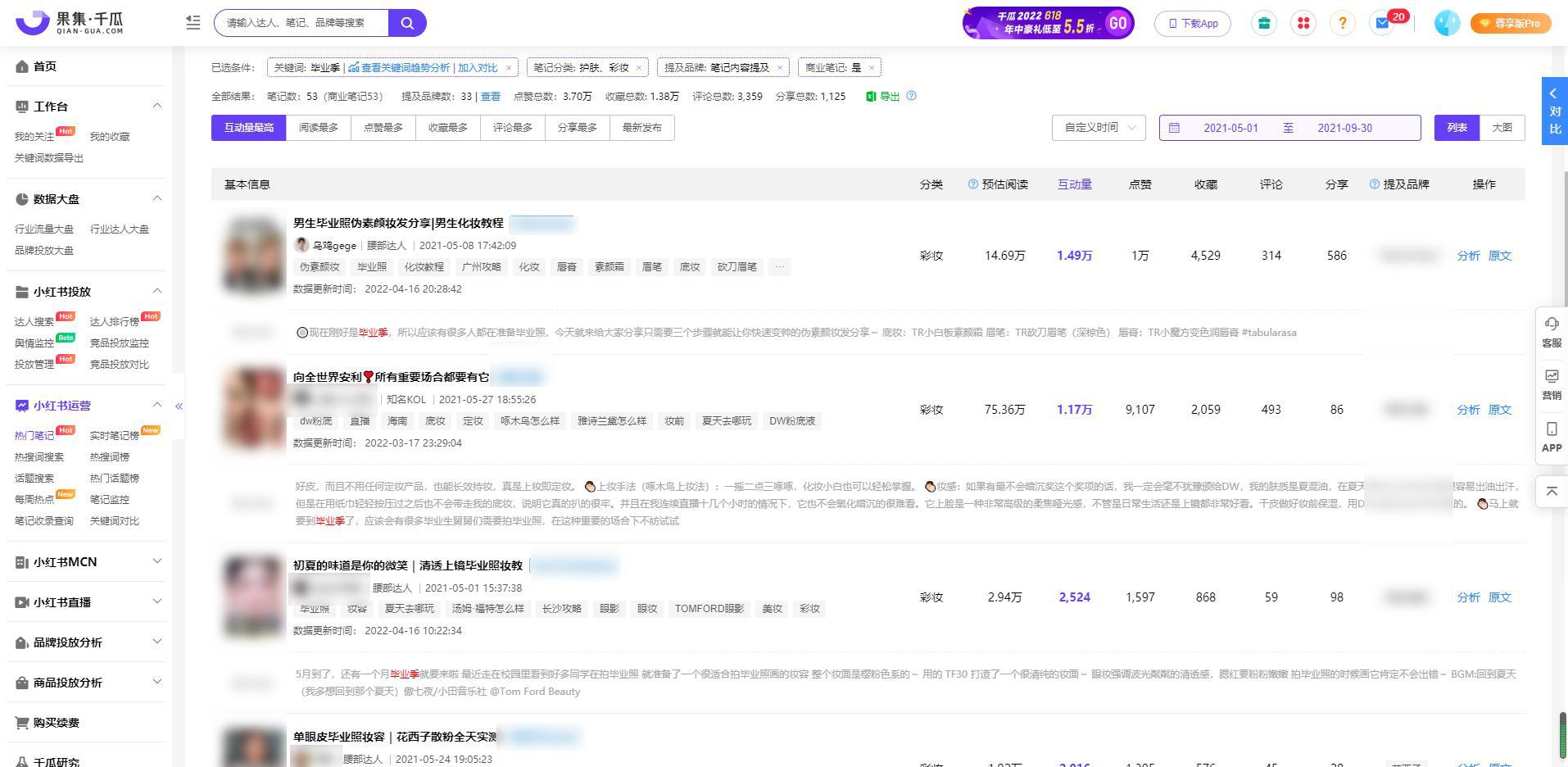Switch to 列表 list view
Viewport: 1568px width, 767px height.
[x=1457, y=128]
